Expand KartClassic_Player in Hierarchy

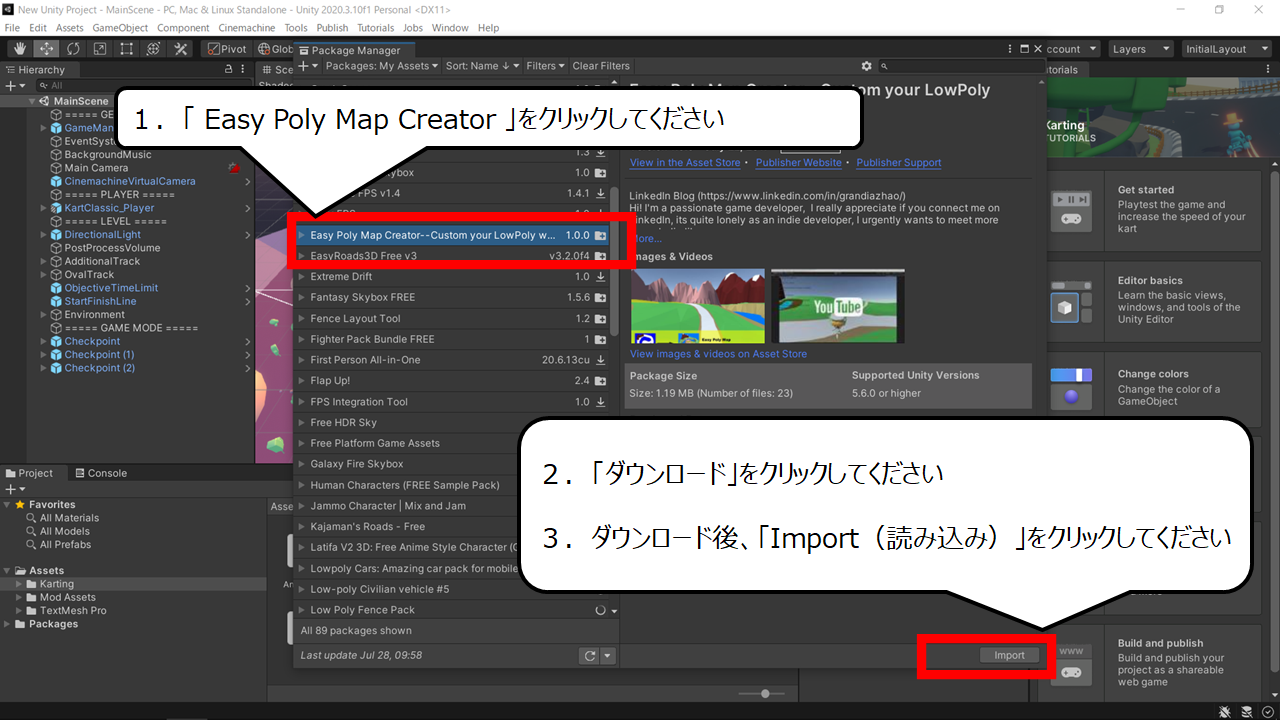click(x=44, y=208)
